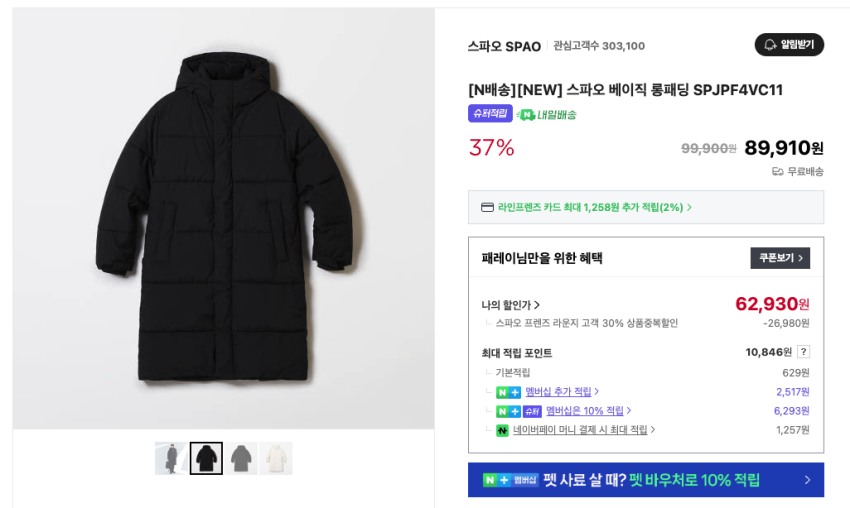This screenshot has width=850, height=508.
Task: Expand 나의 할인가 details
Action: [510, 305]
